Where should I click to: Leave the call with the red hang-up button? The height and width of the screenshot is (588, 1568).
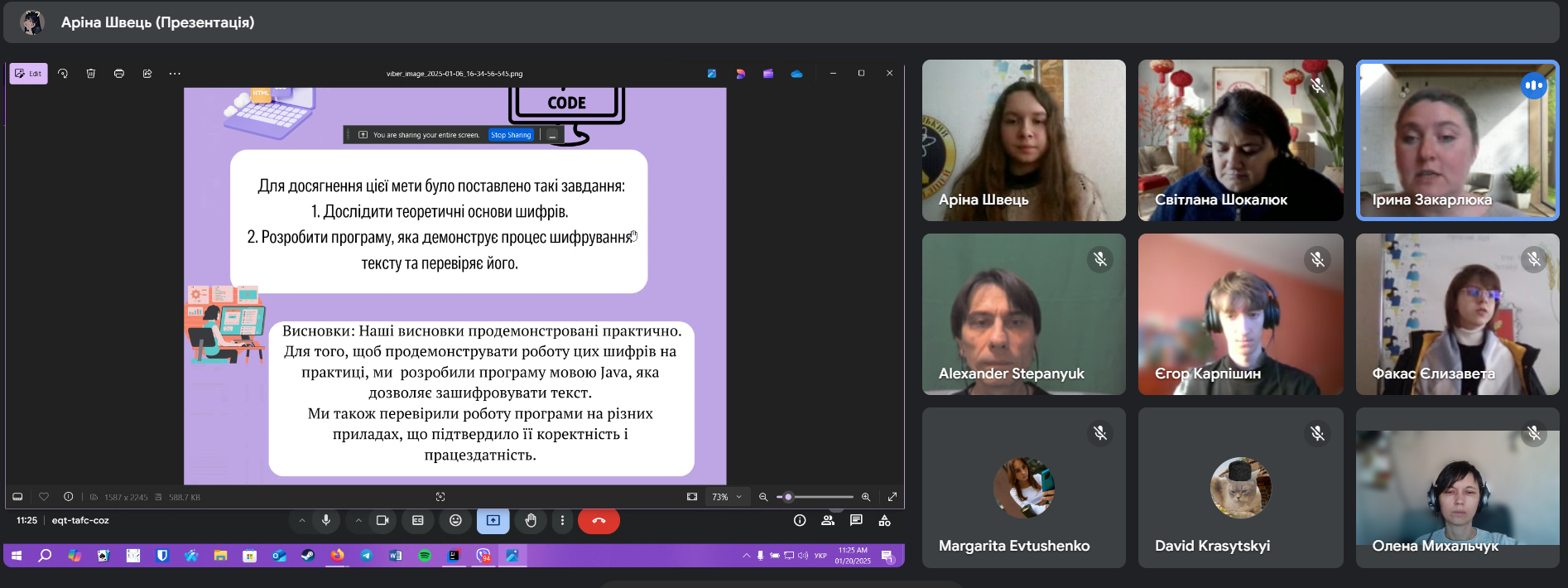[x=599, y=520]
